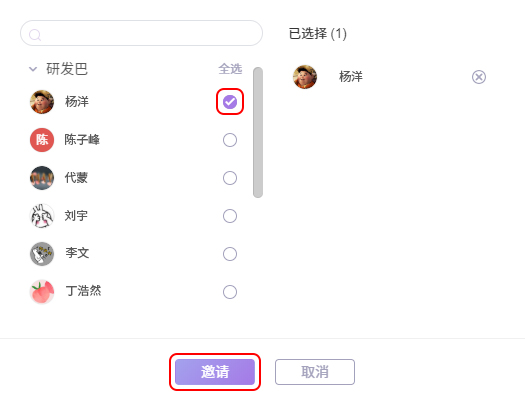Tick the checkbox beside 刘宇
525x405 pixels.
(x=230, y=216)
